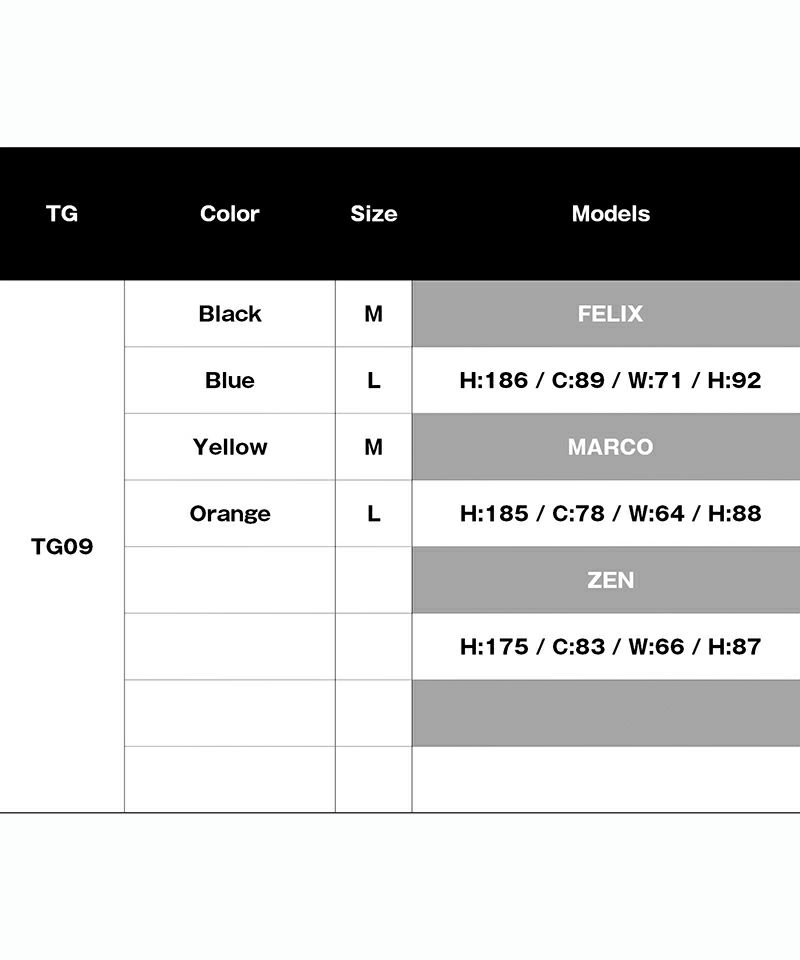
Task: Choose size L in the Orange row
Action: [x=373, y=514]
